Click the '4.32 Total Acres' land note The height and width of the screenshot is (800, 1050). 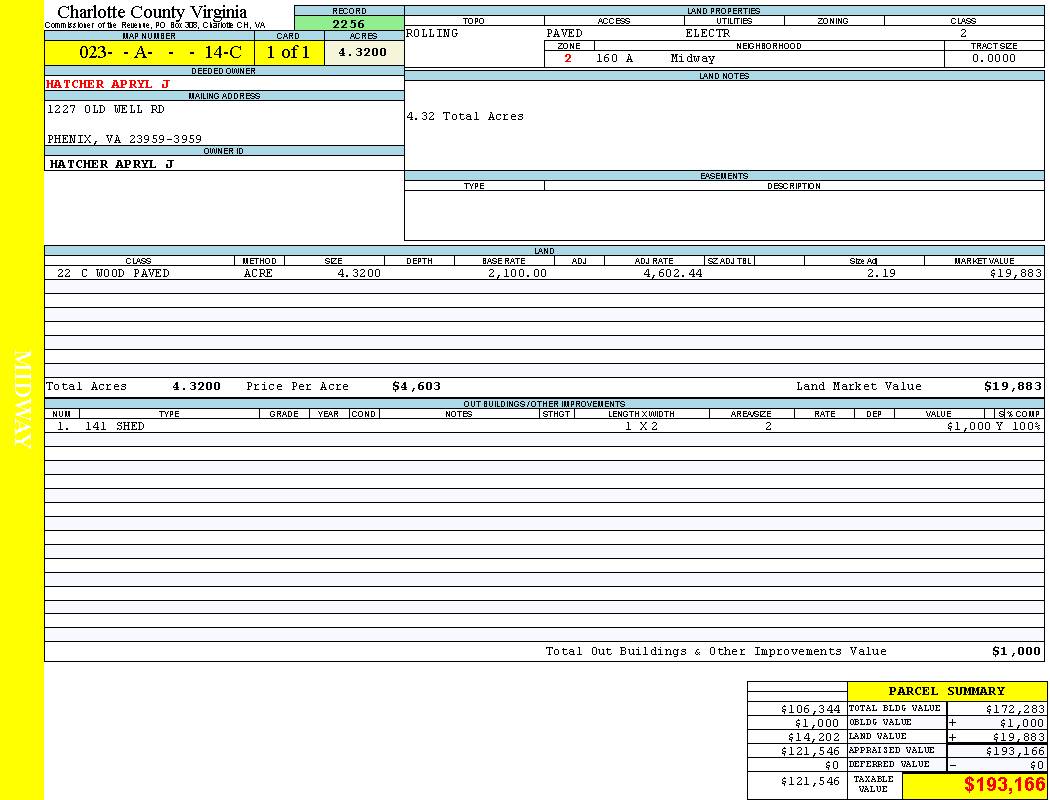(465, 117)
